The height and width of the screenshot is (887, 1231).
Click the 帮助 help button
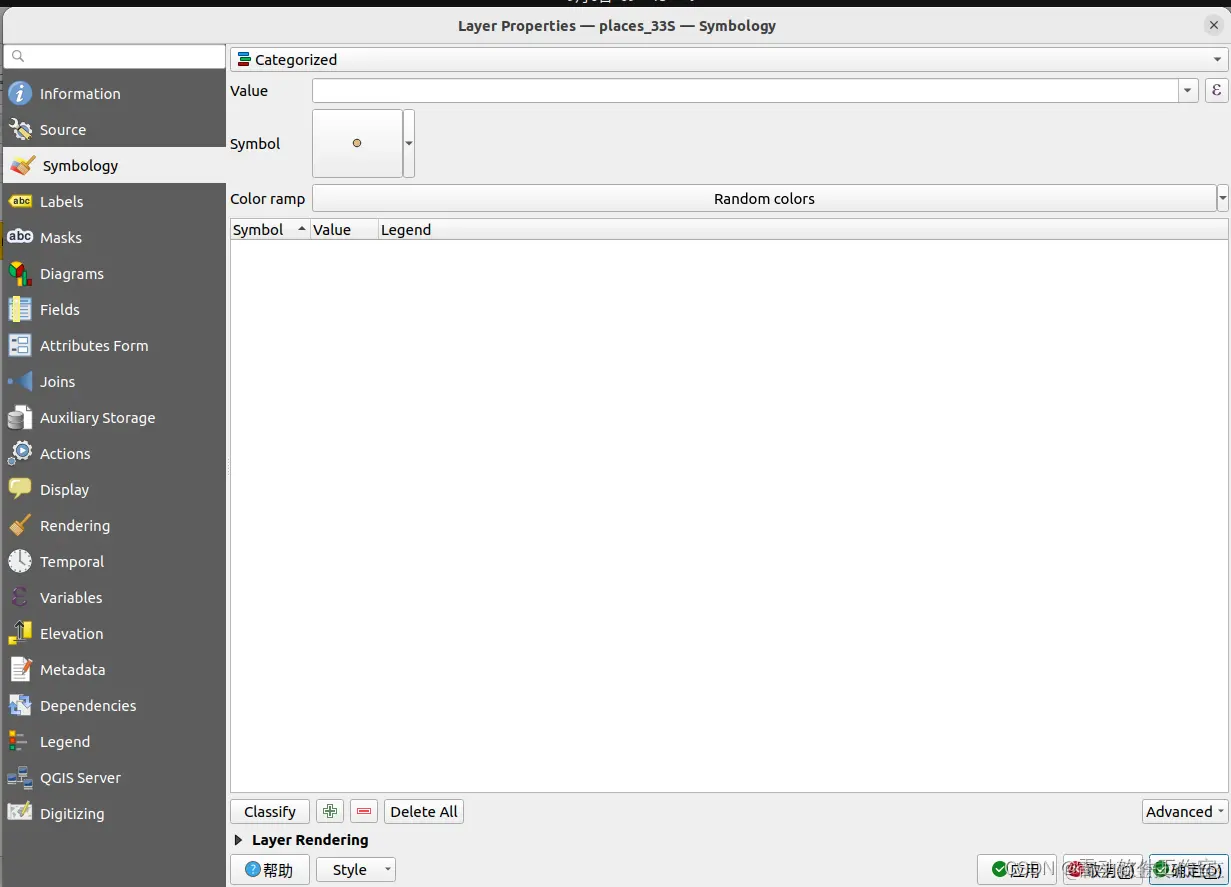(x=270, y=870)
